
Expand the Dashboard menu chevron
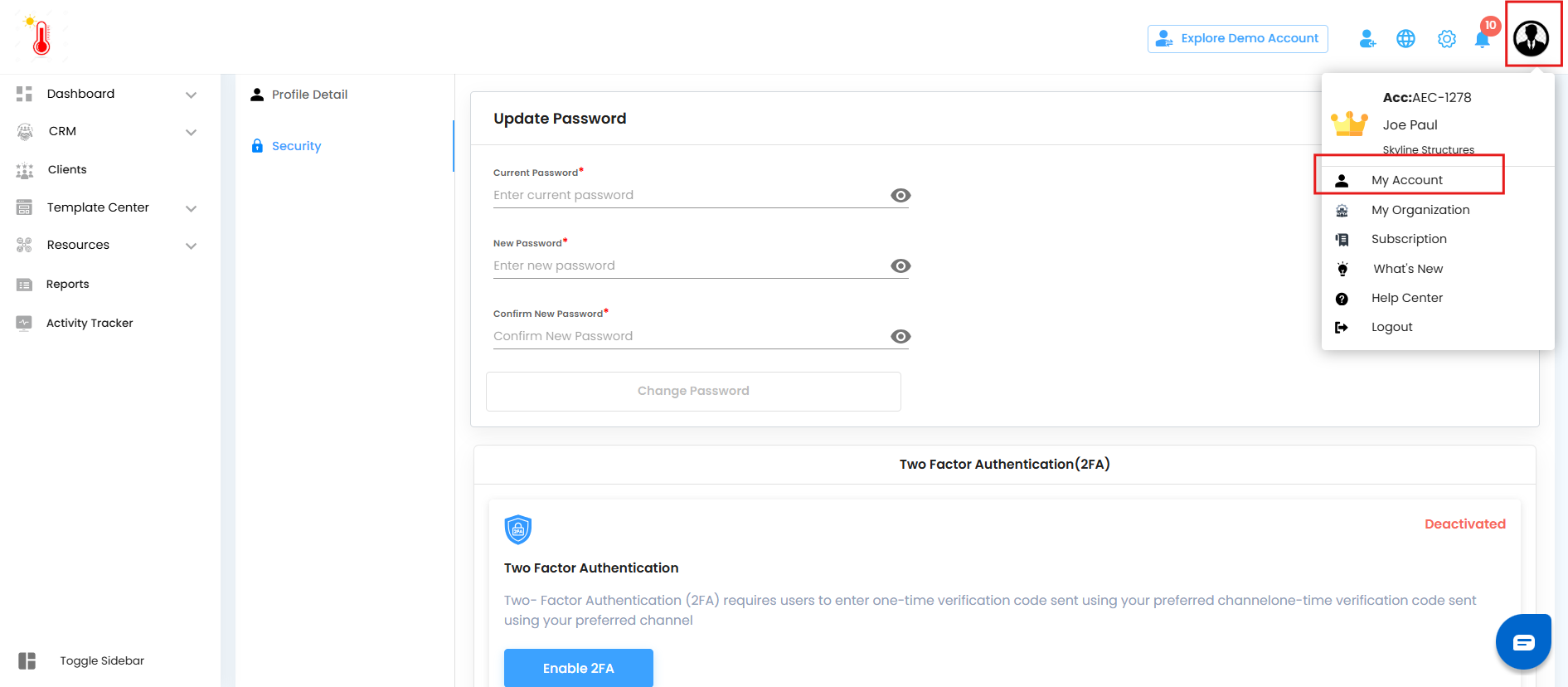(x=191, y=95)
